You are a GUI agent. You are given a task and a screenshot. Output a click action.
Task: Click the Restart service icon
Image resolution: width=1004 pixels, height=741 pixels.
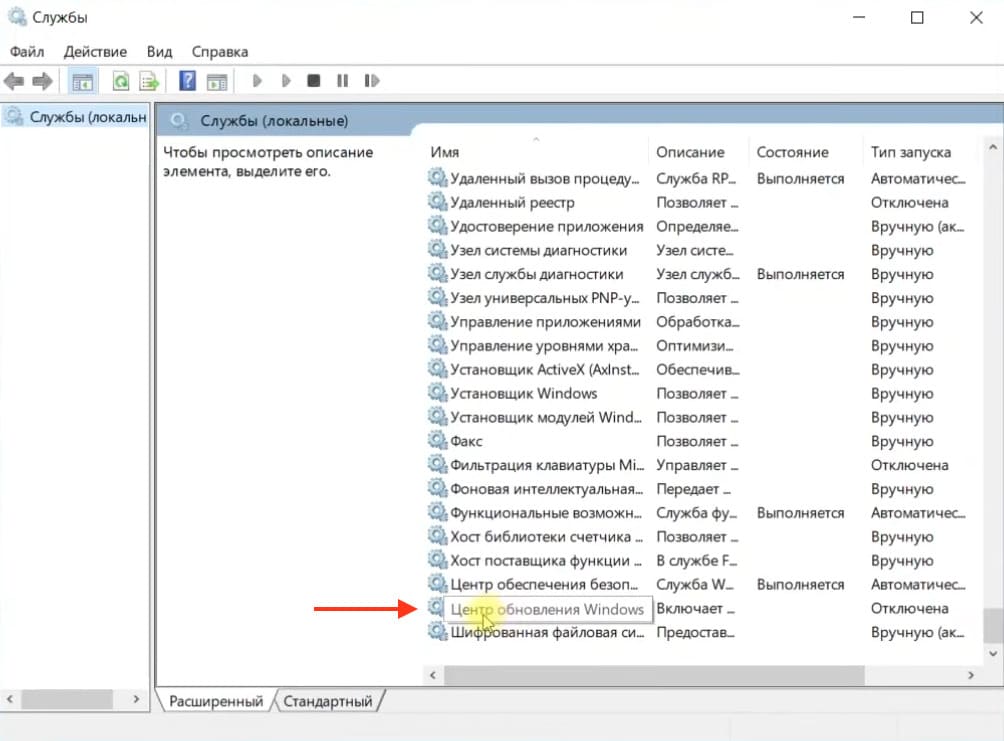pos(372,81)
